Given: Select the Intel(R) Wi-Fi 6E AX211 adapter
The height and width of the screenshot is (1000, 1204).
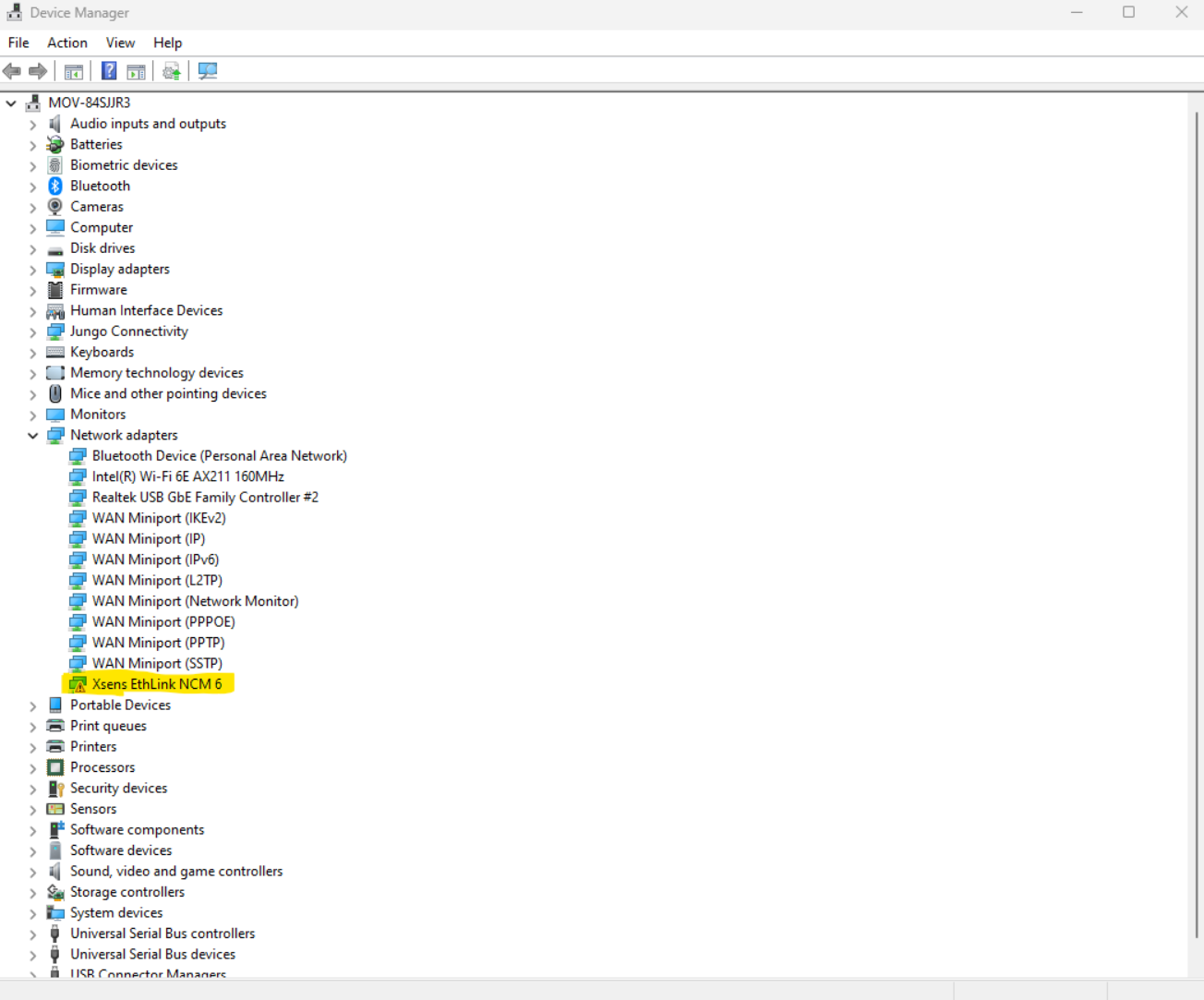Looking at the screenshot, I should pos(188,476).
